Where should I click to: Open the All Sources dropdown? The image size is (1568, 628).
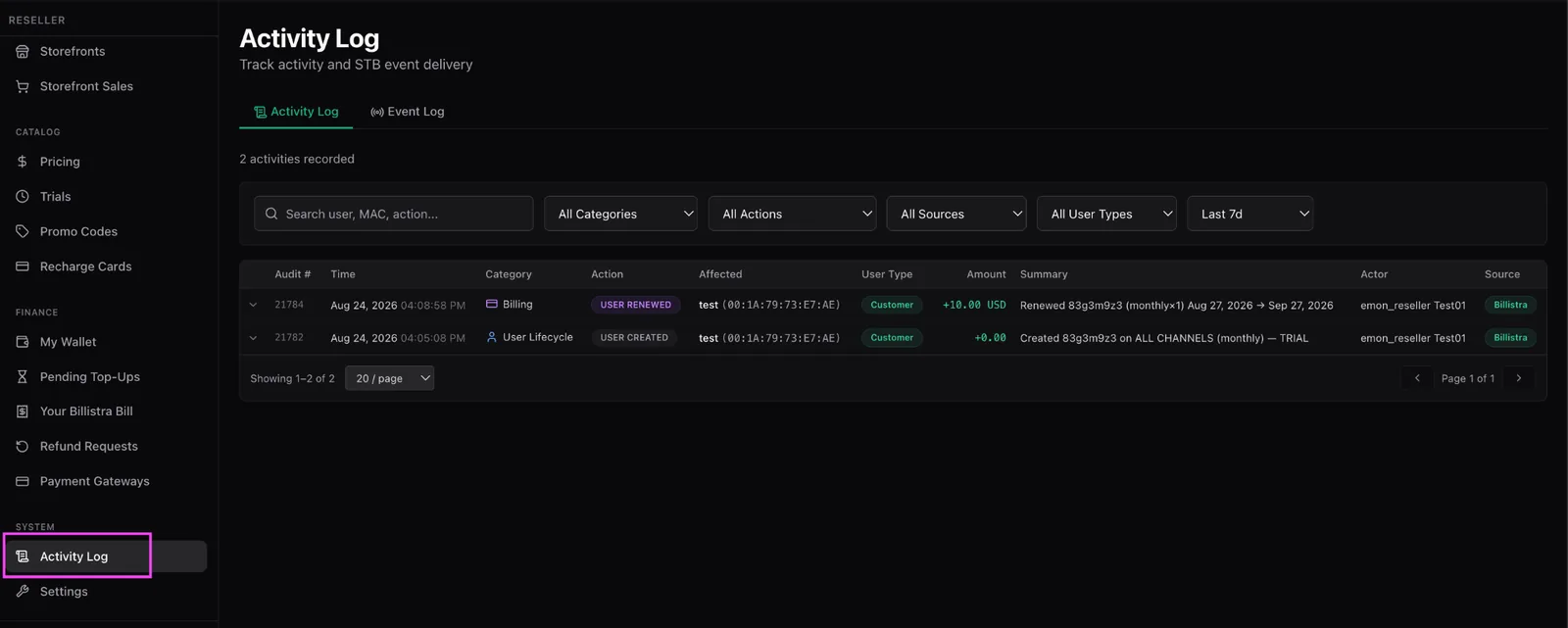coord(956,214)
